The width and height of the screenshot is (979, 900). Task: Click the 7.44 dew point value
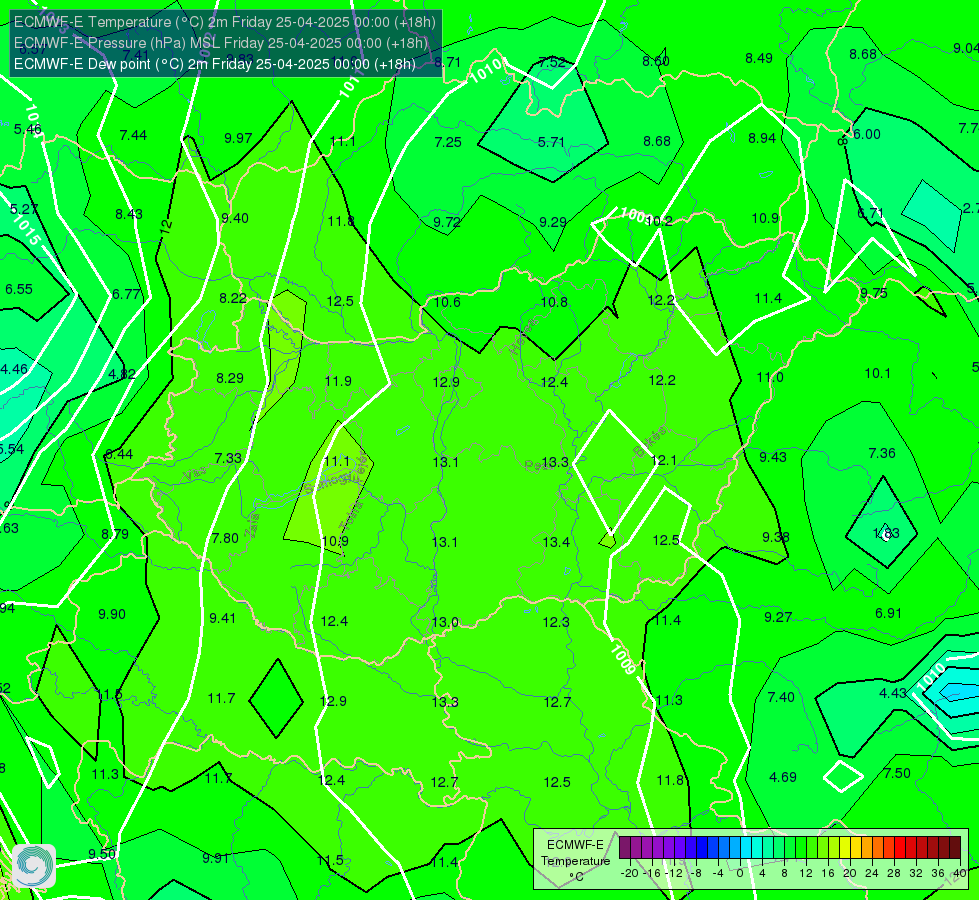tap(133, 135)
